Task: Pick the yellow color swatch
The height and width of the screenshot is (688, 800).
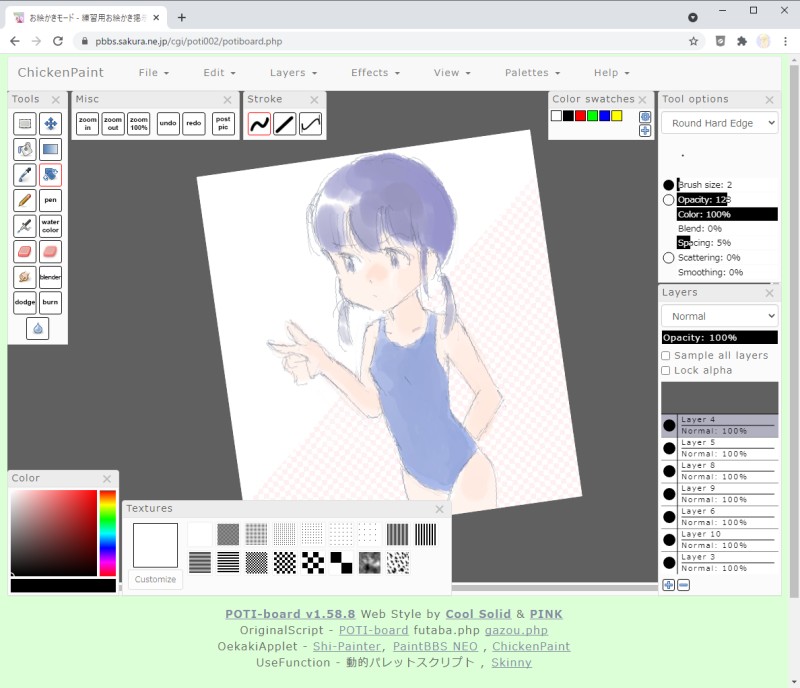Action: tap(616, 116)
